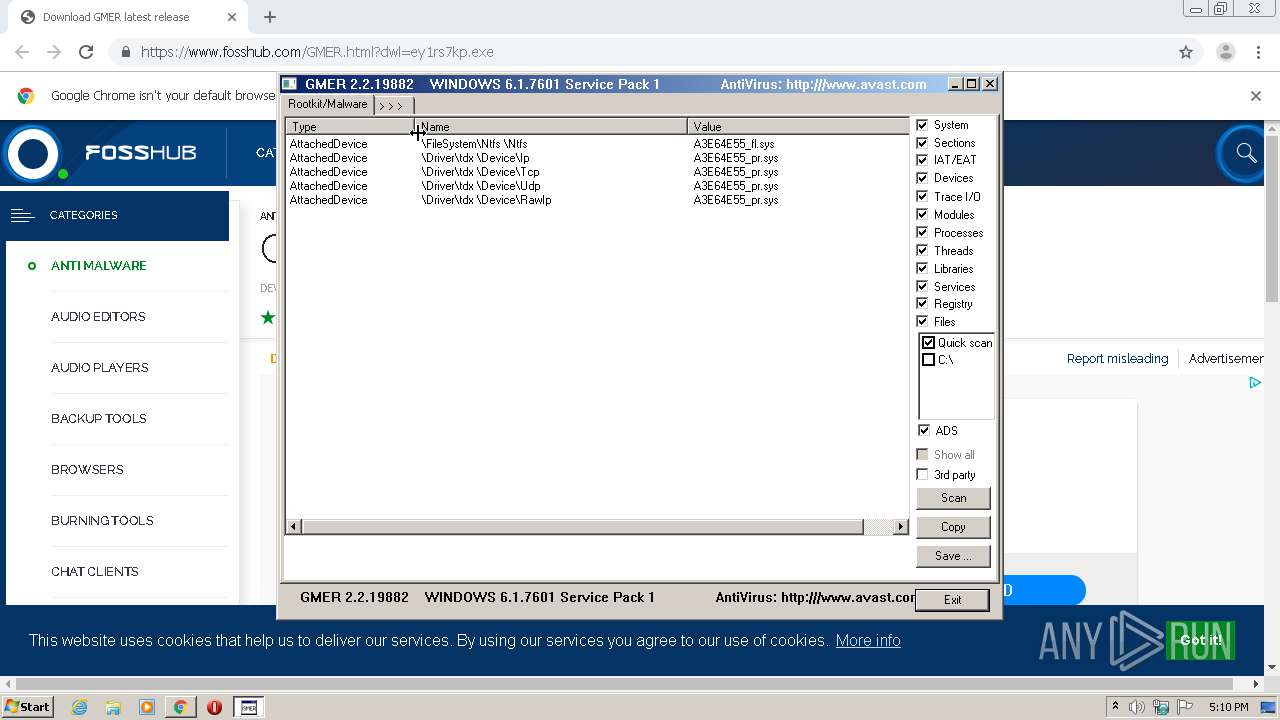Click the Chrome address bar URL
This screenshot has width=1280, height=720.
point(317,52)
